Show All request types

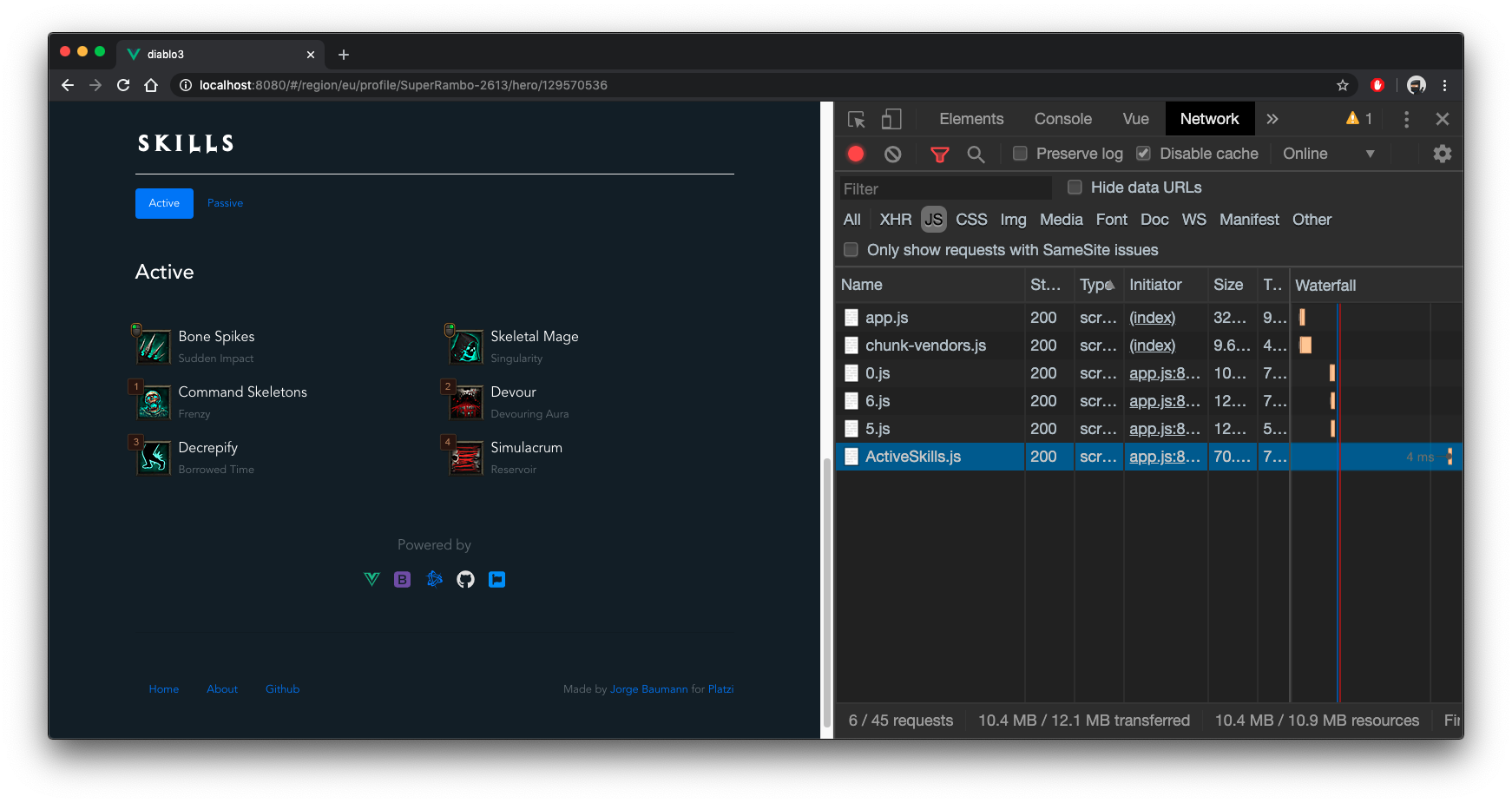[x=851, y=220]
